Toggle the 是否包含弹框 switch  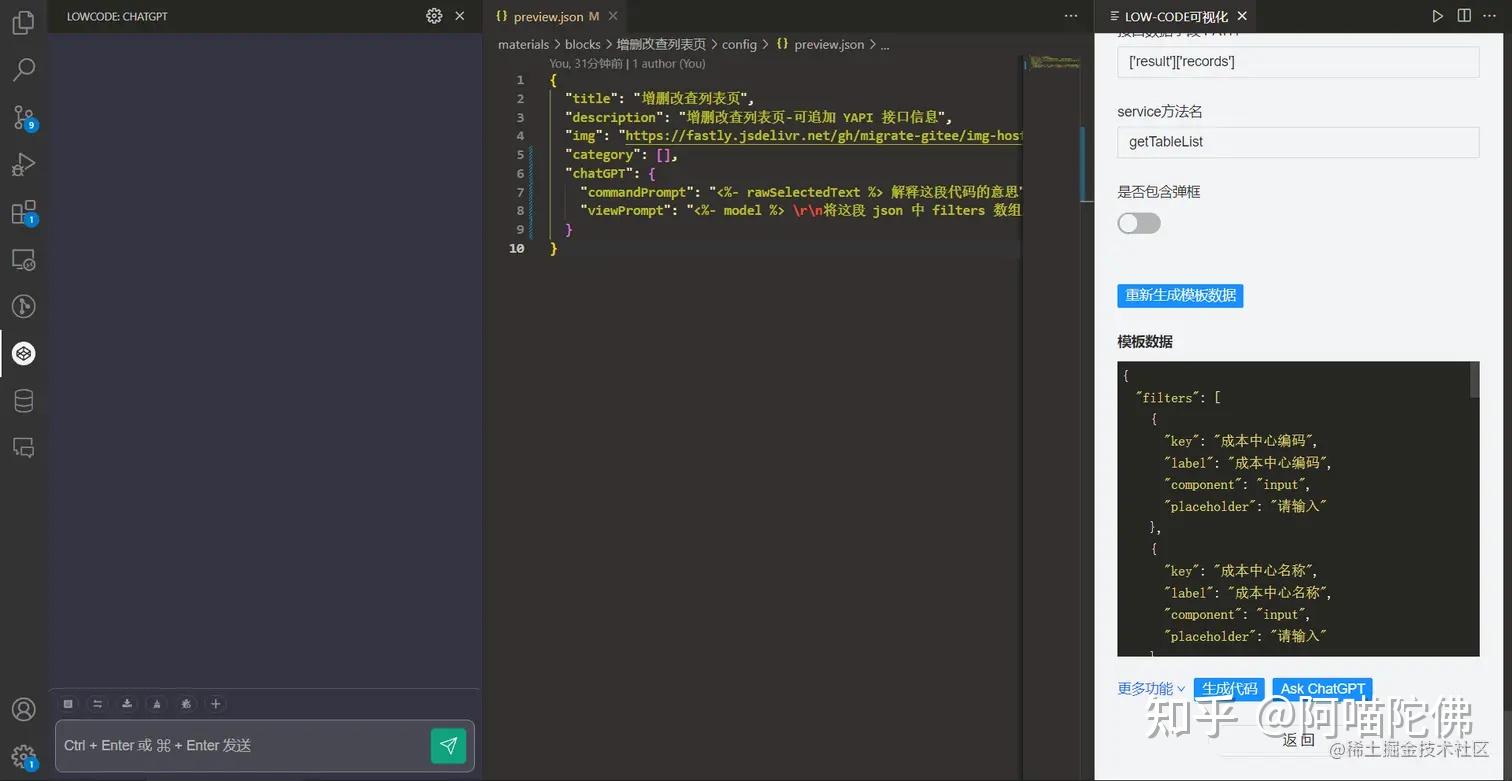click(1139, 223)
